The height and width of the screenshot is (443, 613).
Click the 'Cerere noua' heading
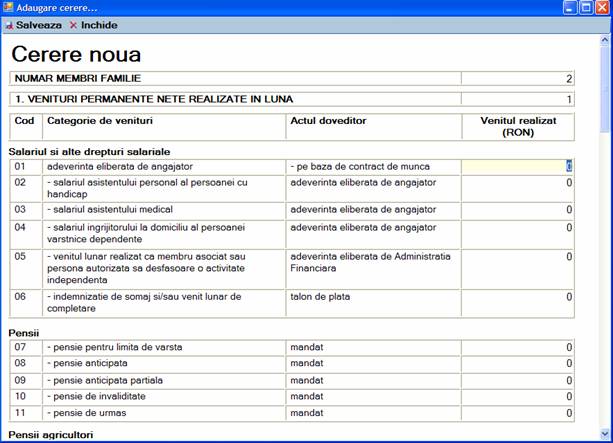point(76,54)
